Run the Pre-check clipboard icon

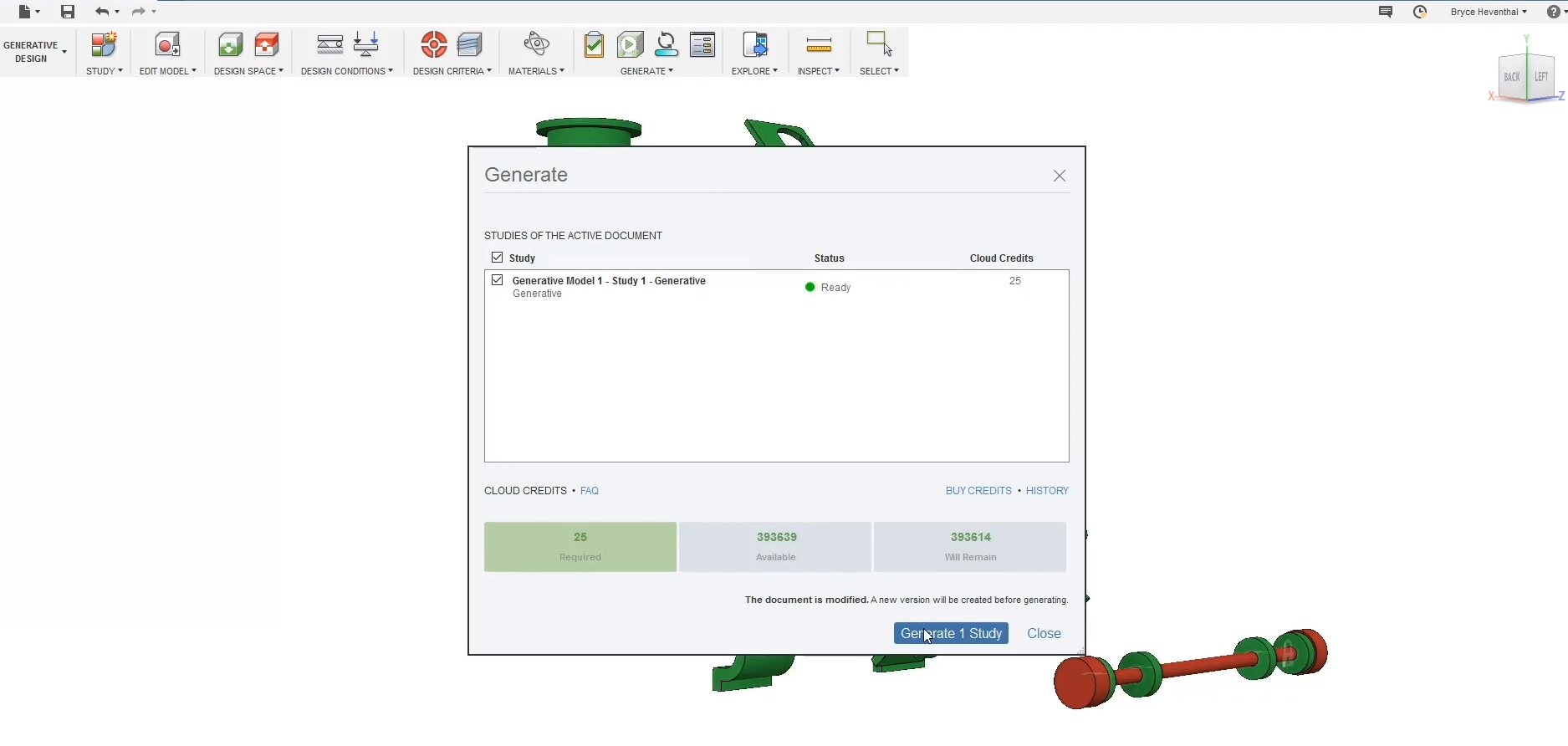[594, 45]
